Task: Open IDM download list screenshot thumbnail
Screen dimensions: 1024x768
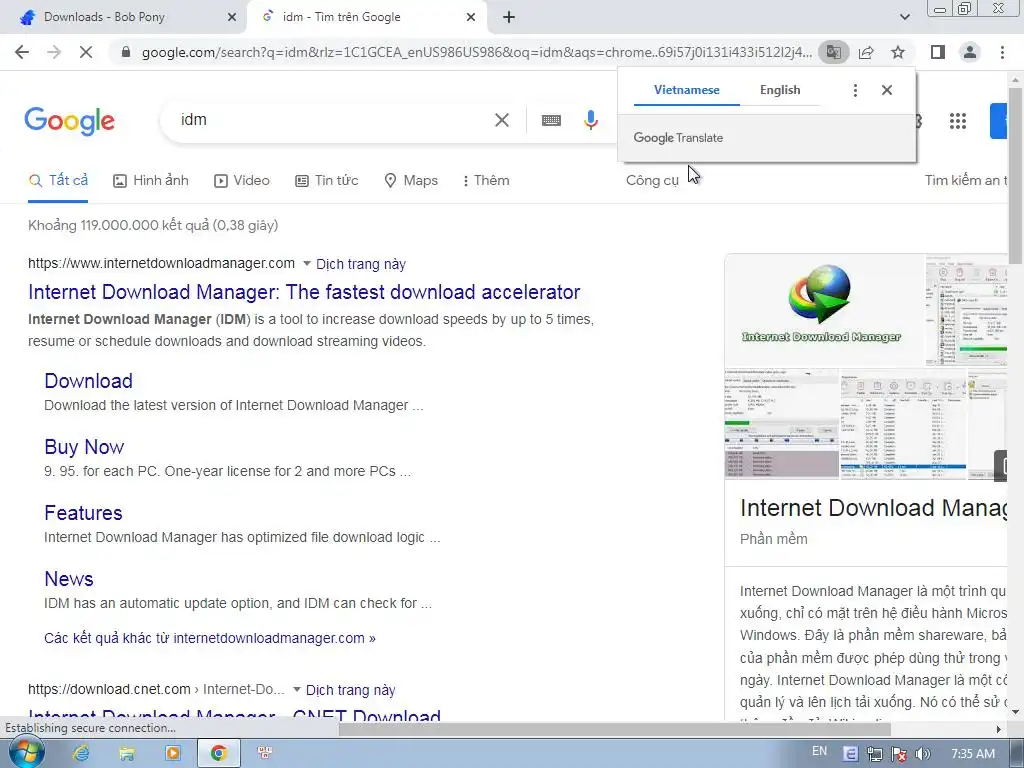Action: [903, 424]
